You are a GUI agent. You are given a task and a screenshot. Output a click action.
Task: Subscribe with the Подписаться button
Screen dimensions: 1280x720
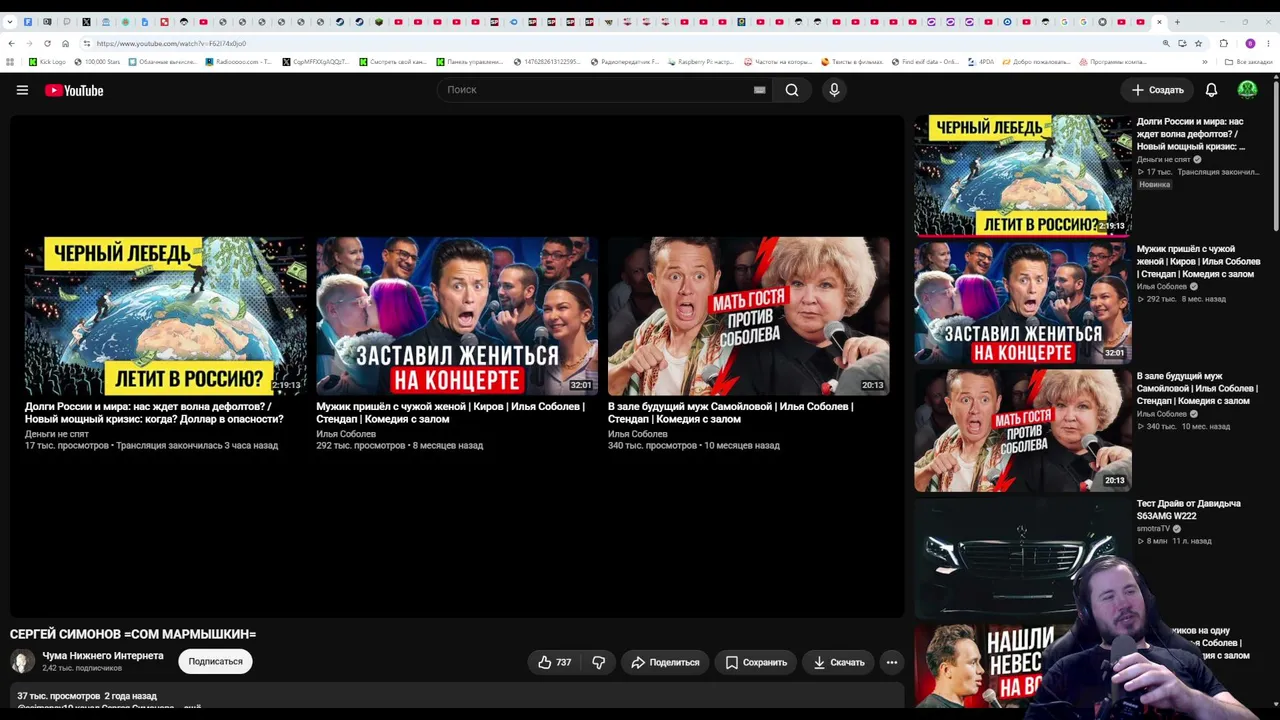215,661
